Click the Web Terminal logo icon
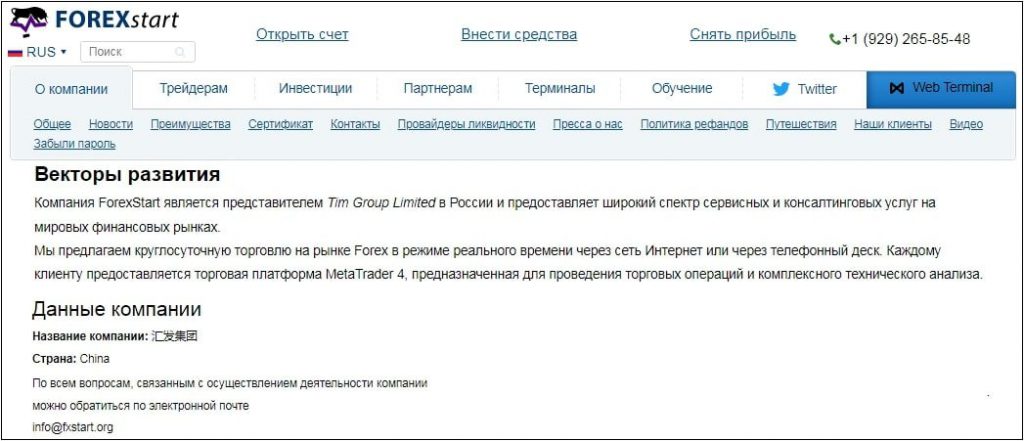 tap(897, 88)
